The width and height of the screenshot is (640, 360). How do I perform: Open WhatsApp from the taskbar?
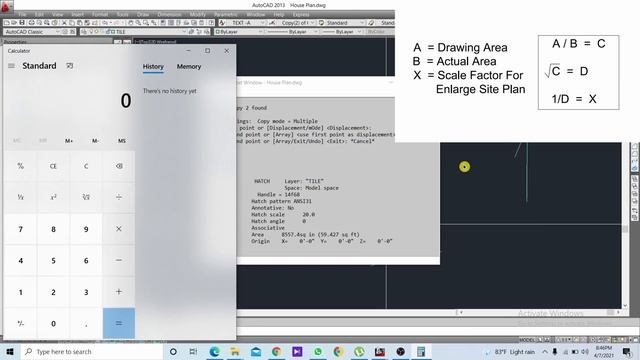[318, 351]
